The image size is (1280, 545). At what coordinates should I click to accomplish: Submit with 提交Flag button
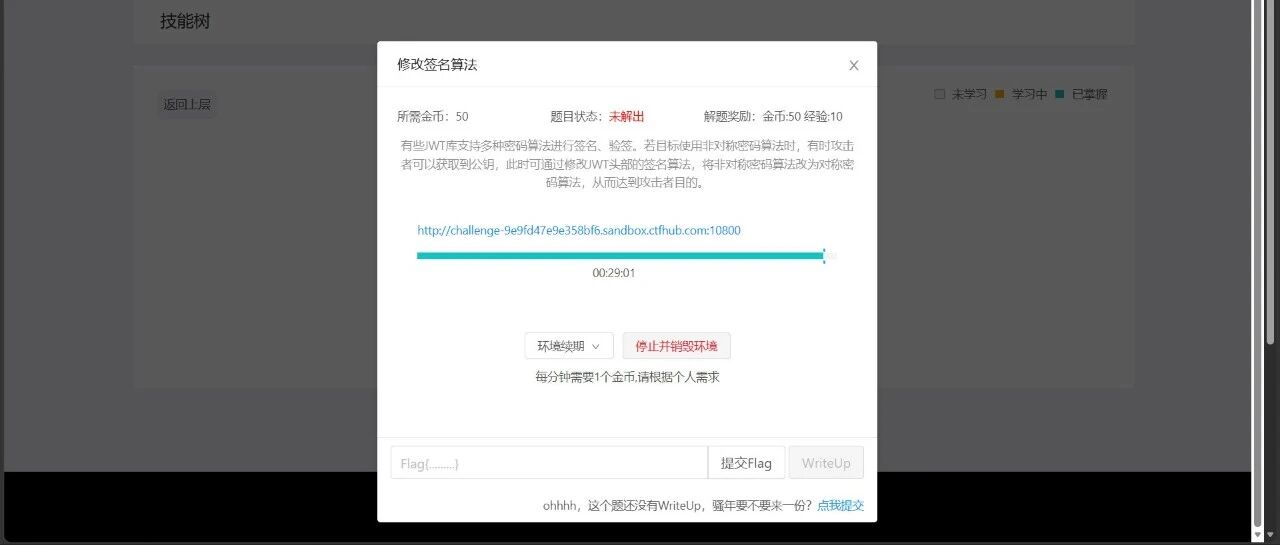746,463
